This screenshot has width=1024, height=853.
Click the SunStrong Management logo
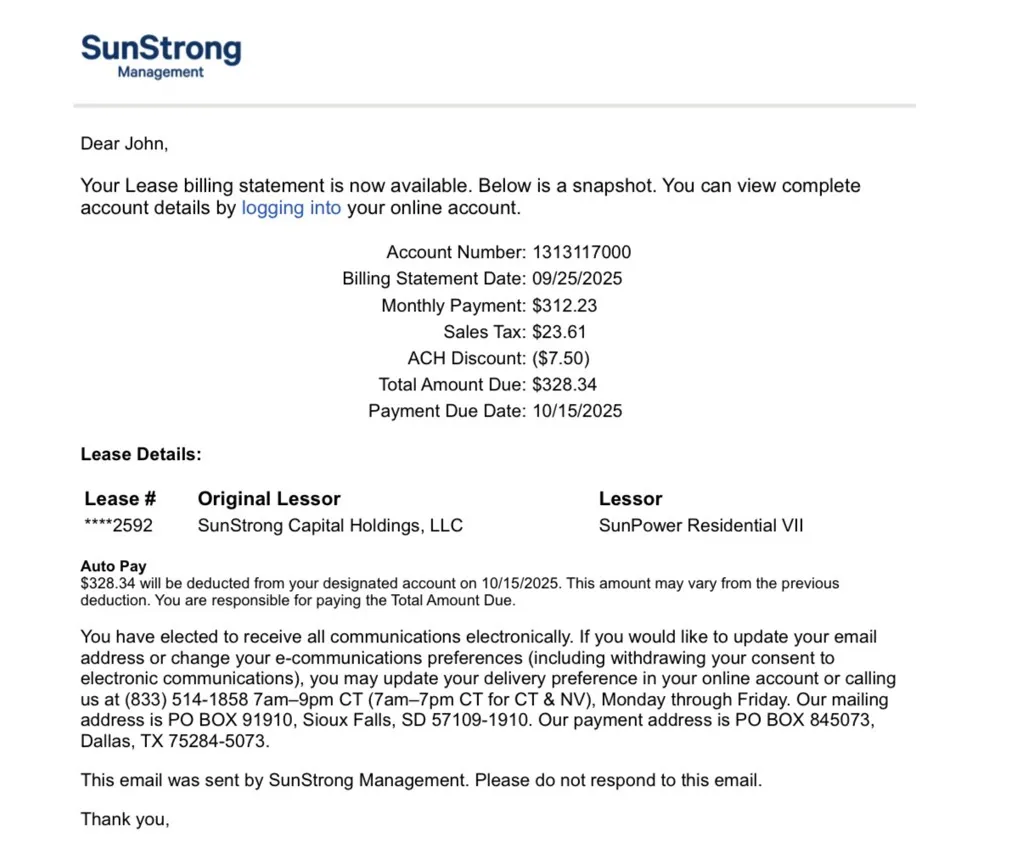[x=160, y=56]
